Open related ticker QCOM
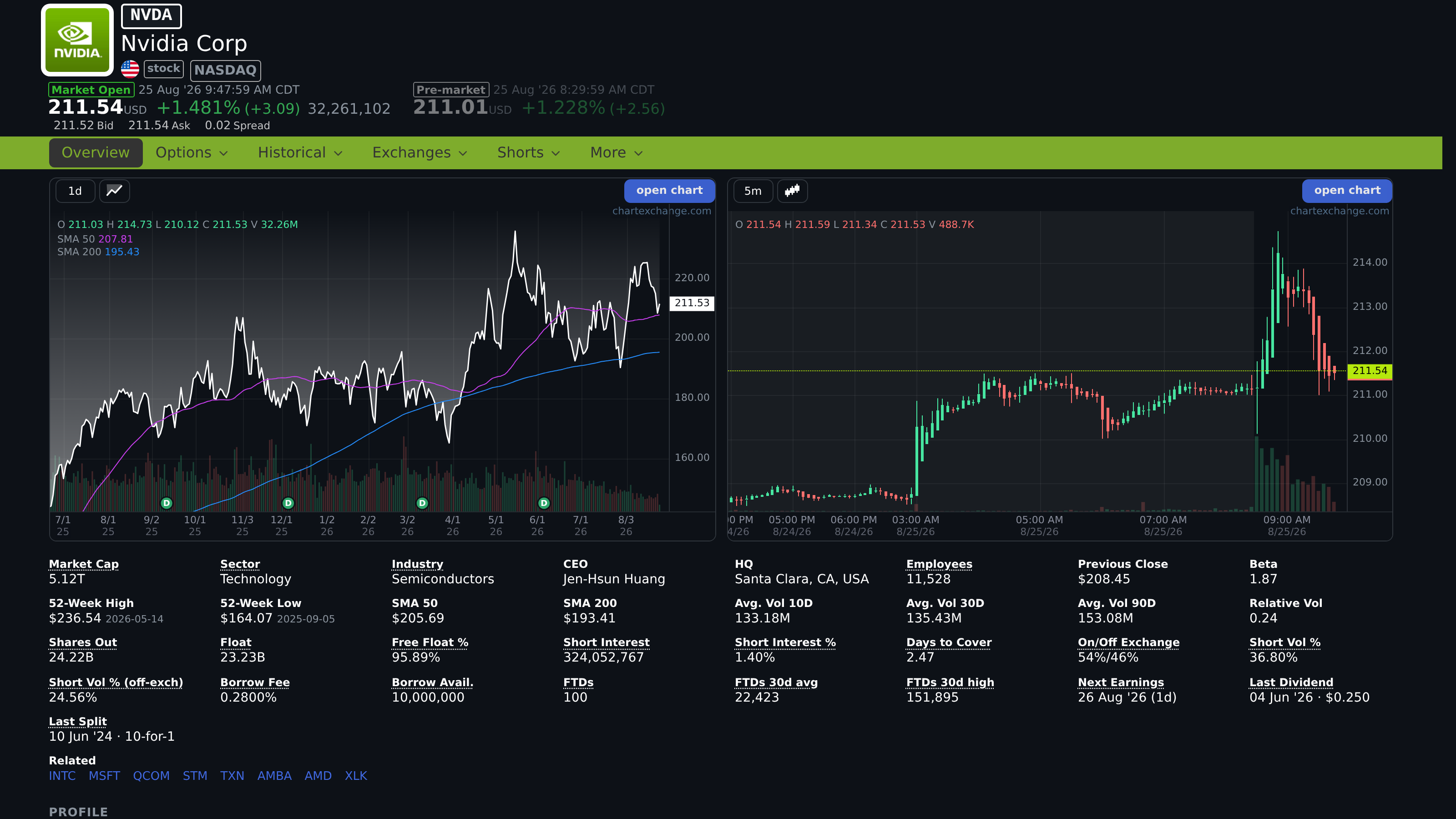The image size is (1456, 819). point(152,775)
